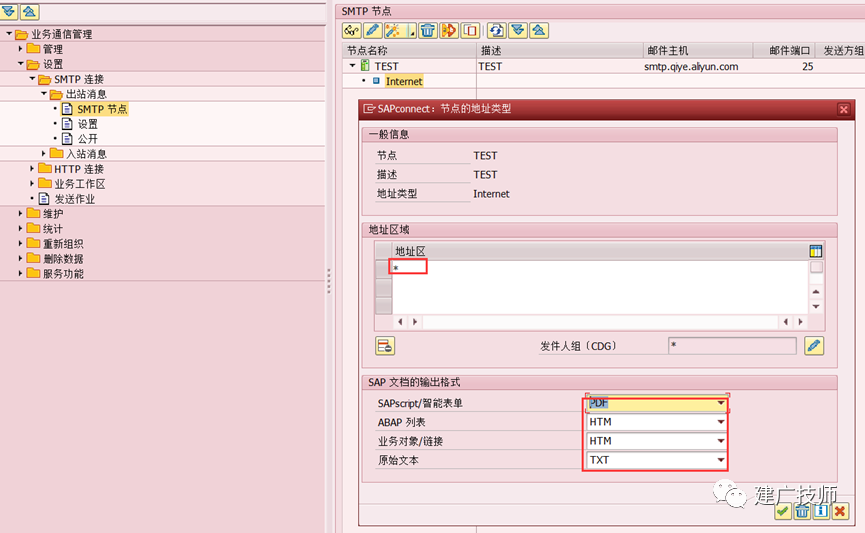
Task: Select the SMTP 节点 tree item
Action: pos(102,109)
